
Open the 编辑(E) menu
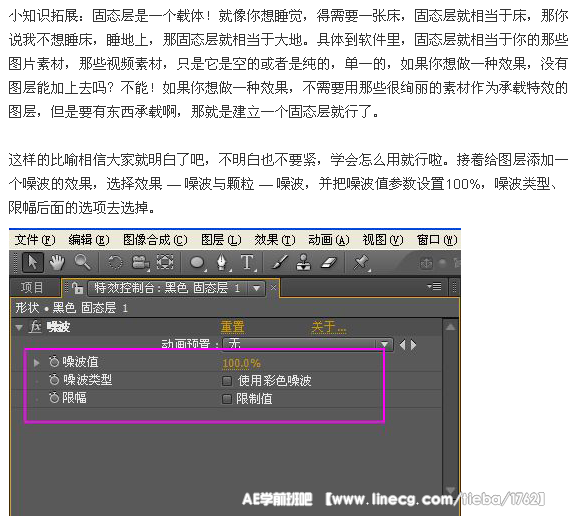point(89,240)
